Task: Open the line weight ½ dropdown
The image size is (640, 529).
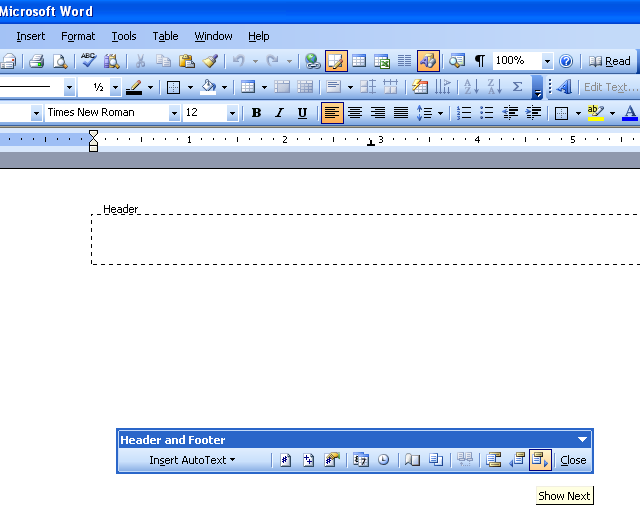Action: 116,87
